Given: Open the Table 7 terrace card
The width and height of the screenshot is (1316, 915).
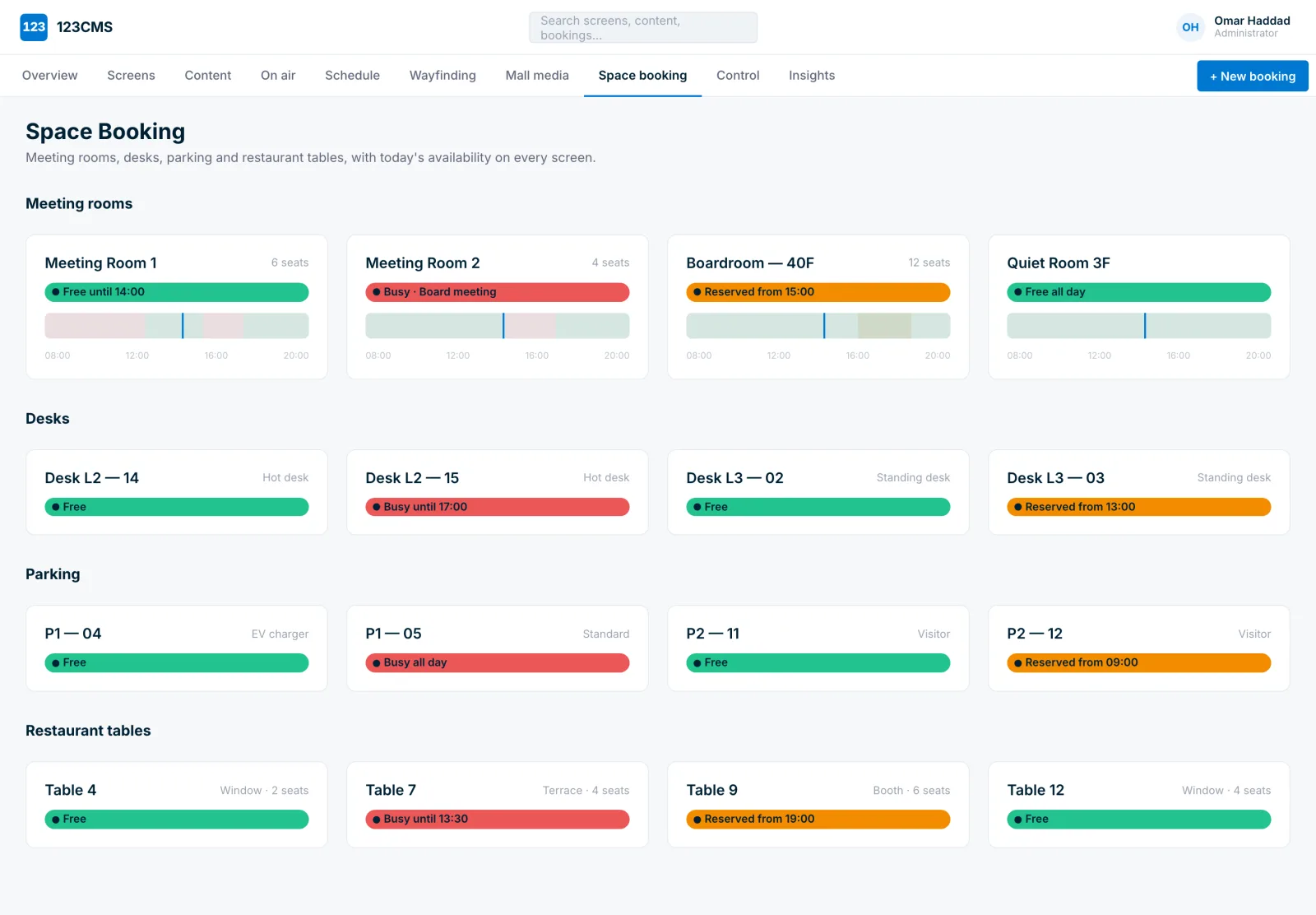Looking at the screenshot, I should (x=497, y=804).
